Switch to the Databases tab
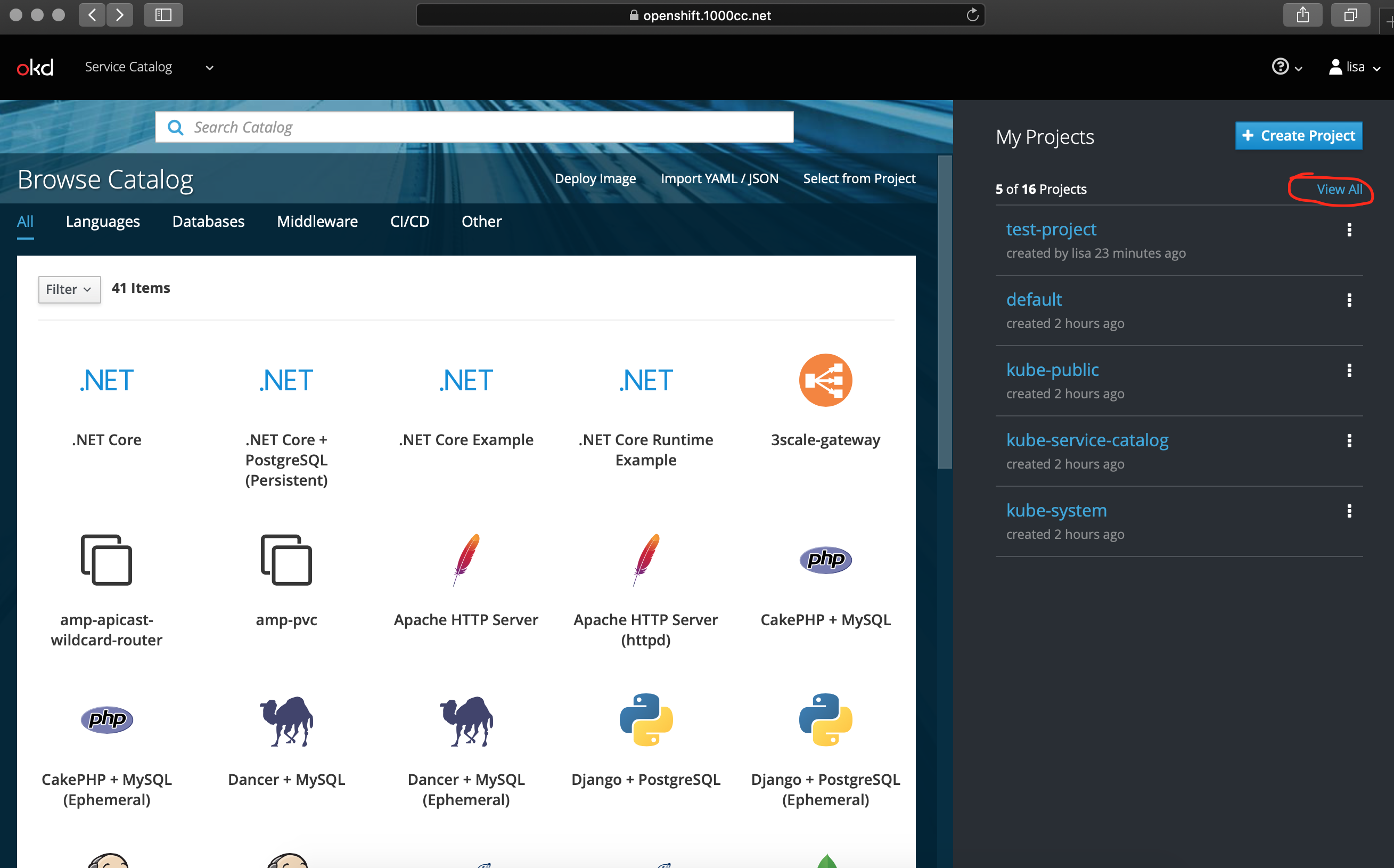The height and width of the screenshot is (868, 1394). click(x=208, y=221)
